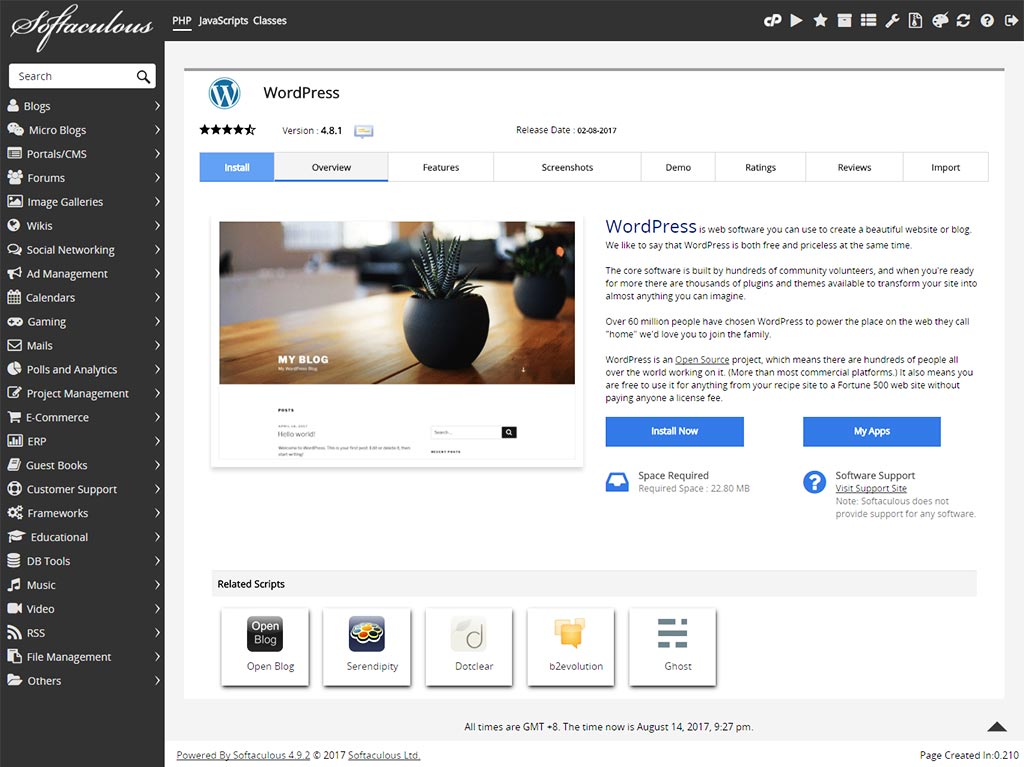Expand the Ad Management category
The height and width of the screenshot is (767, 1024).
(82, 274)
